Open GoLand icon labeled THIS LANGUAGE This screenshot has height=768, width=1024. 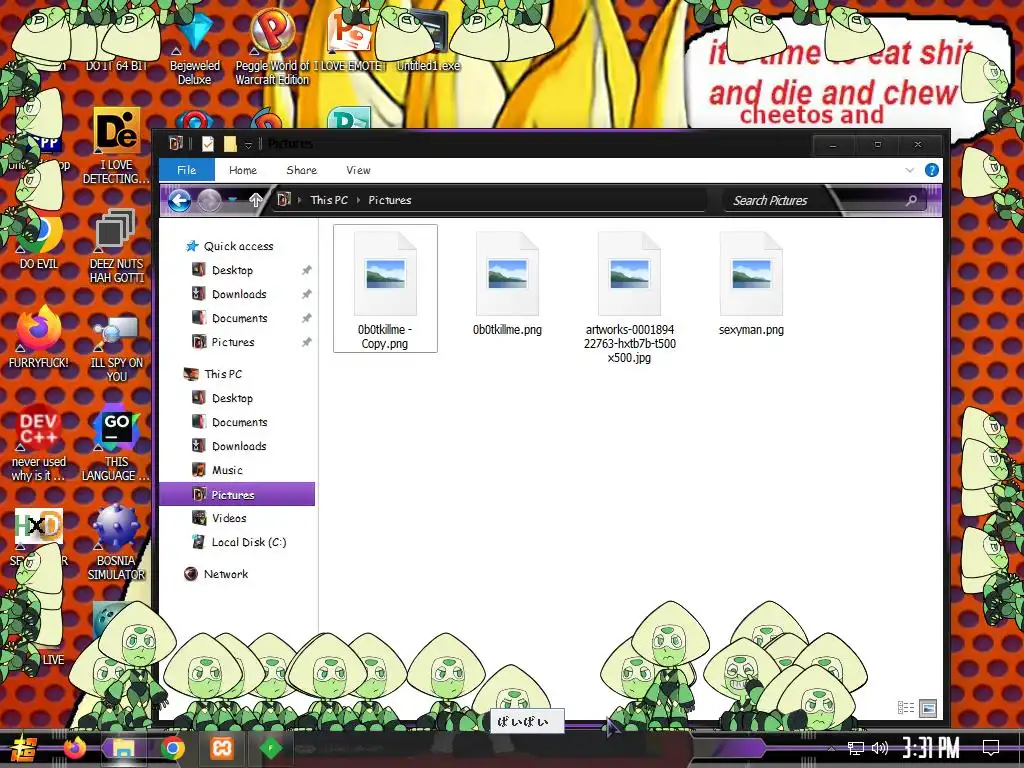[x=116, y=444]
